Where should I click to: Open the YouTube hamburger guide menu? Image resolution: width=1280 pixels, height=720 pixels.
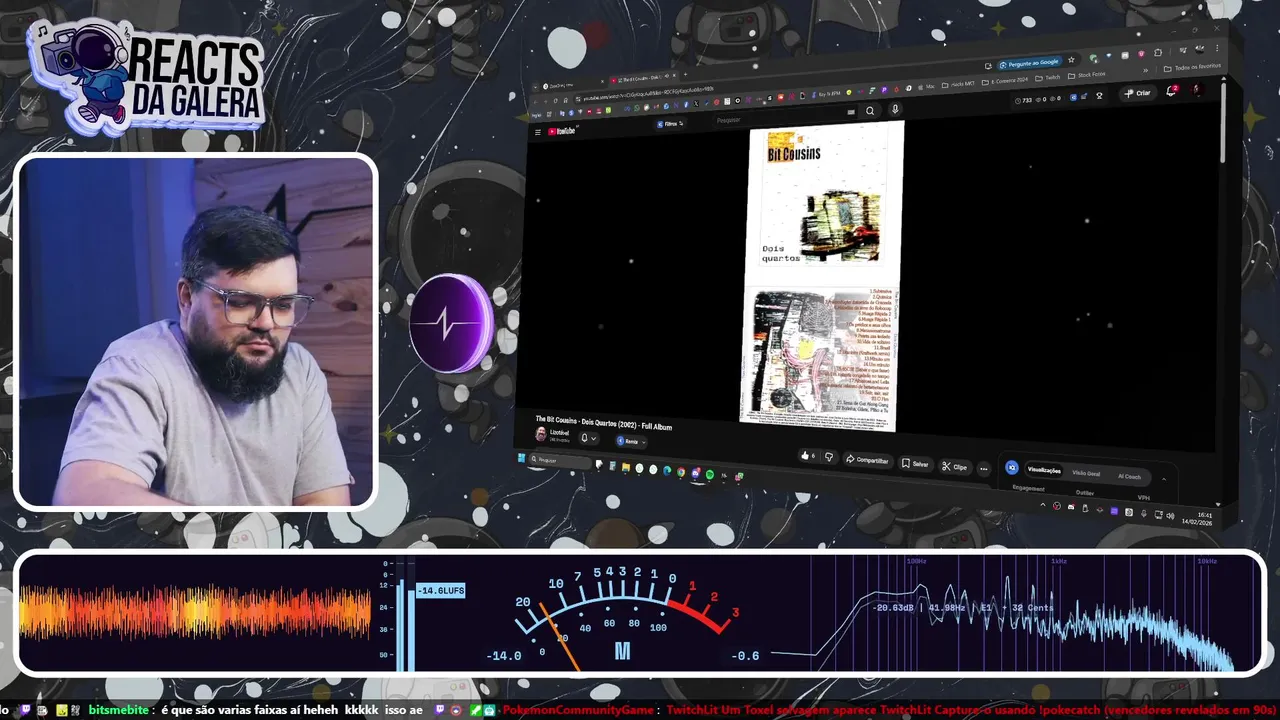point(538,132)
